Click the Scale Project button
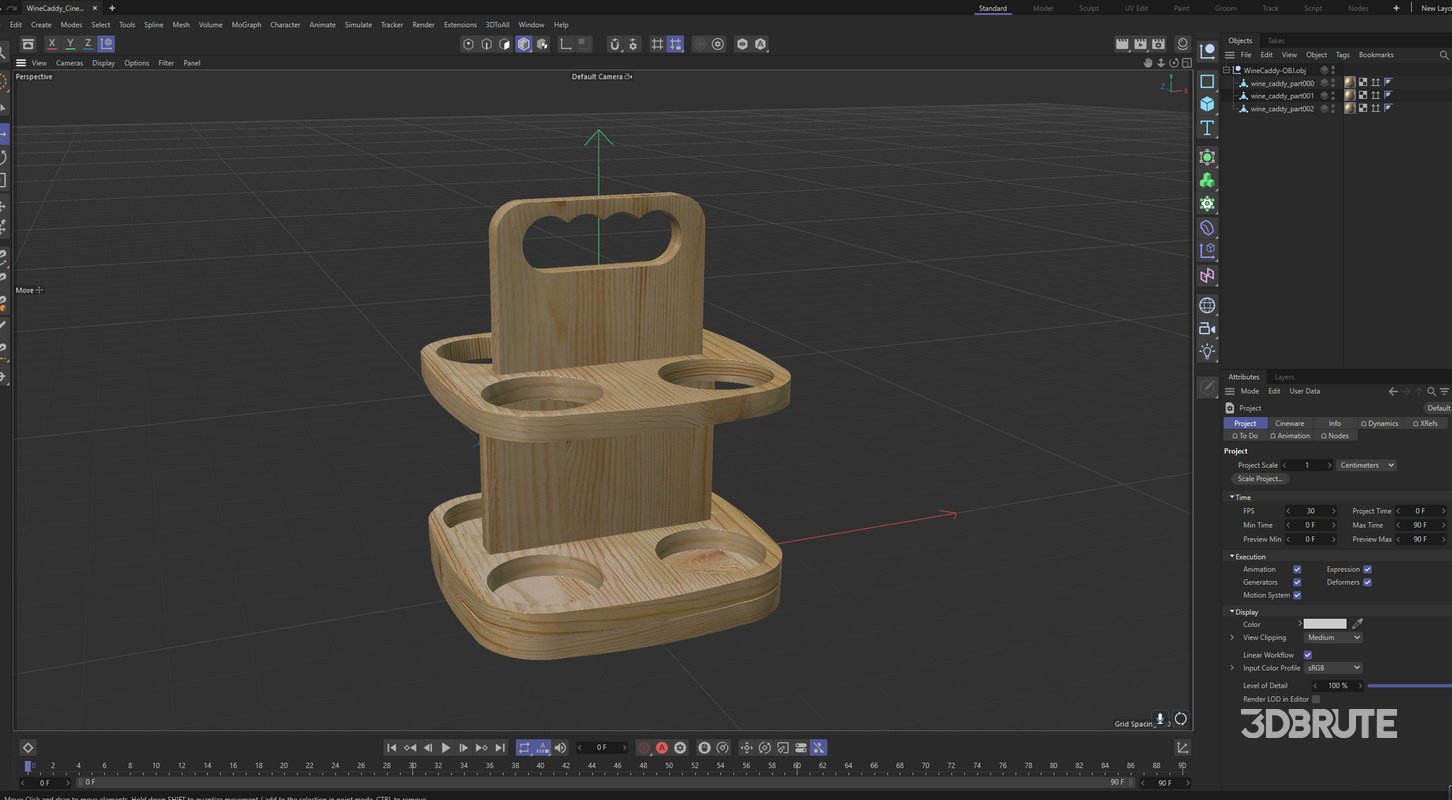The height and width of the screenshot is (800, 1452). click(1259, 478)
